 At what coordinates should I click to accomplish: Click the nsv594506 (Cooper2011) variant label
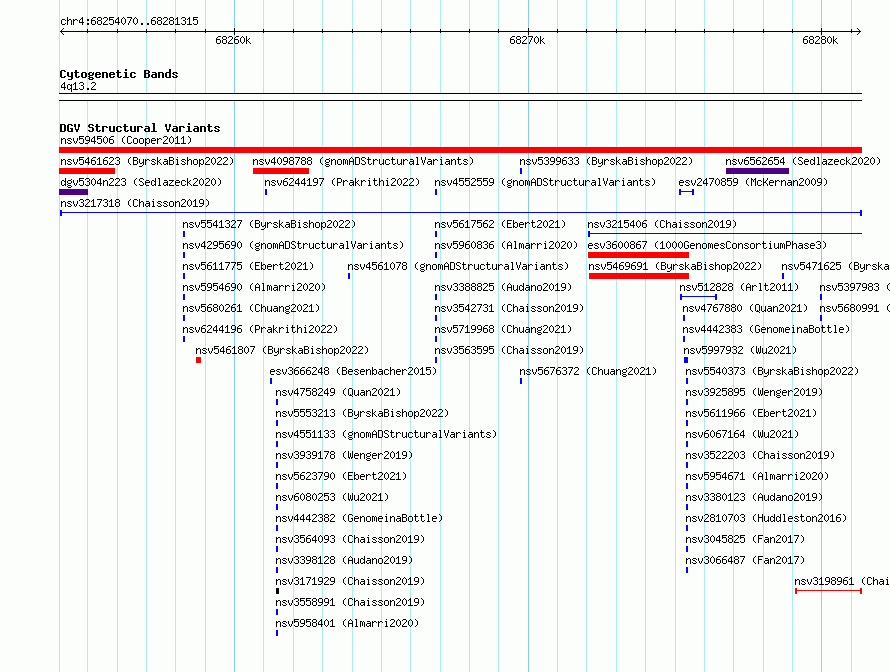coord(126,140)
